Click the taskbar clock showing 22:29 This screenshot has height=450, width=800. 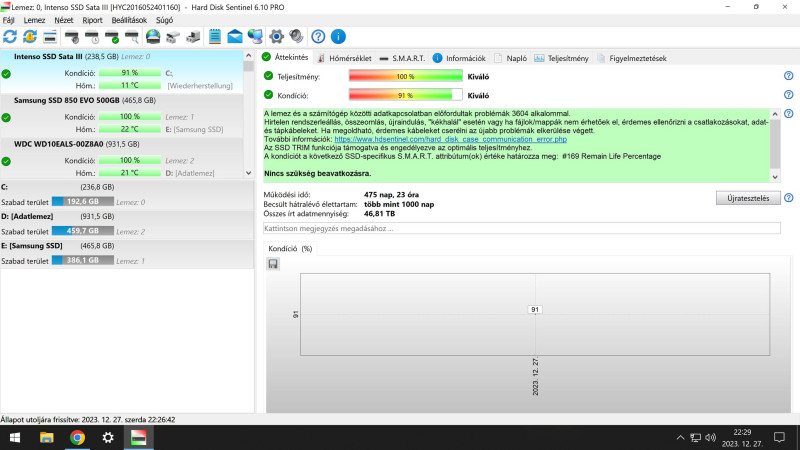pyautogui.click(x=742, y=438)
